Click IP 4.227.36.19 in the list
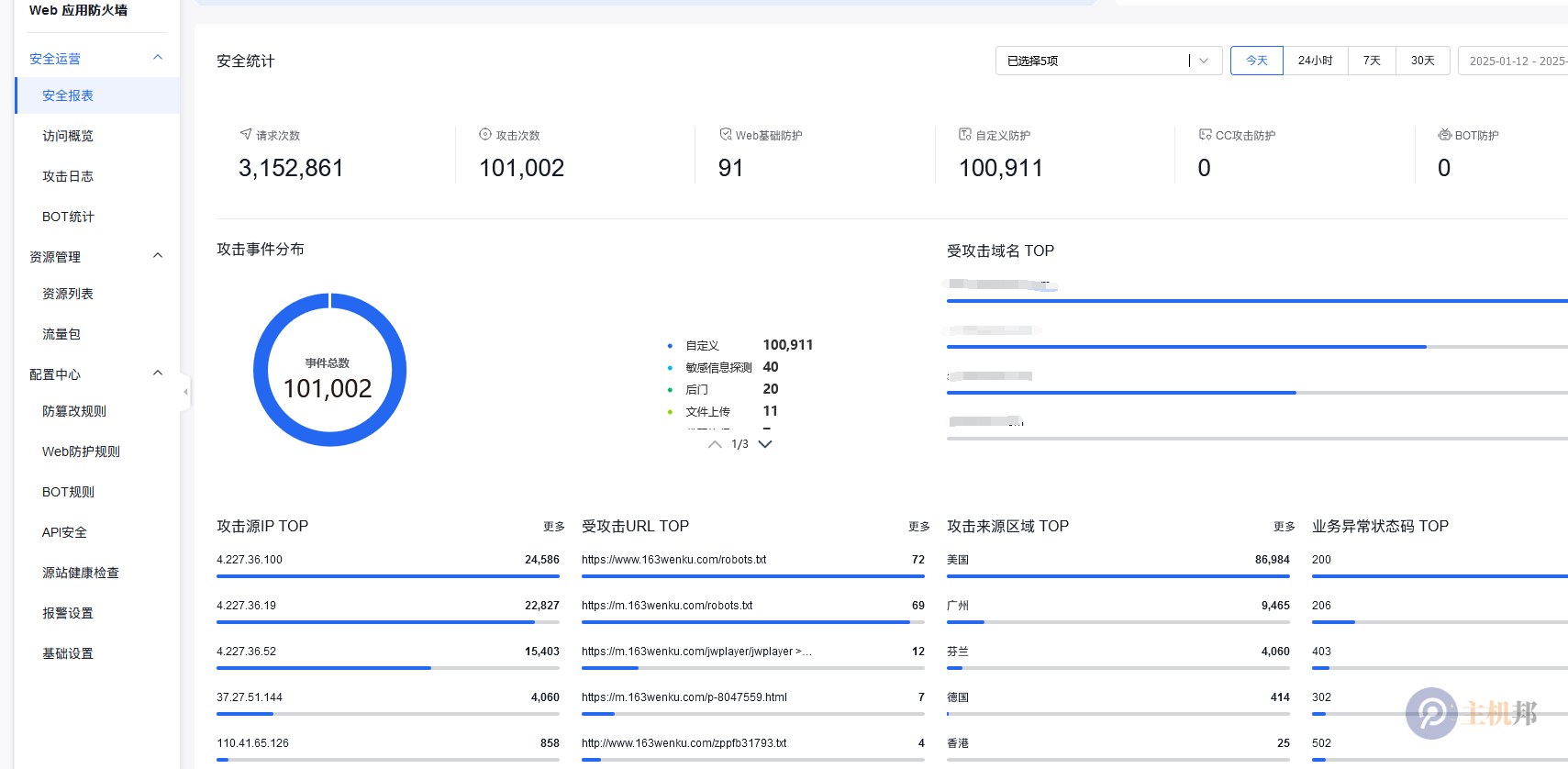The image size is (1568, 769). pos(246,606)
